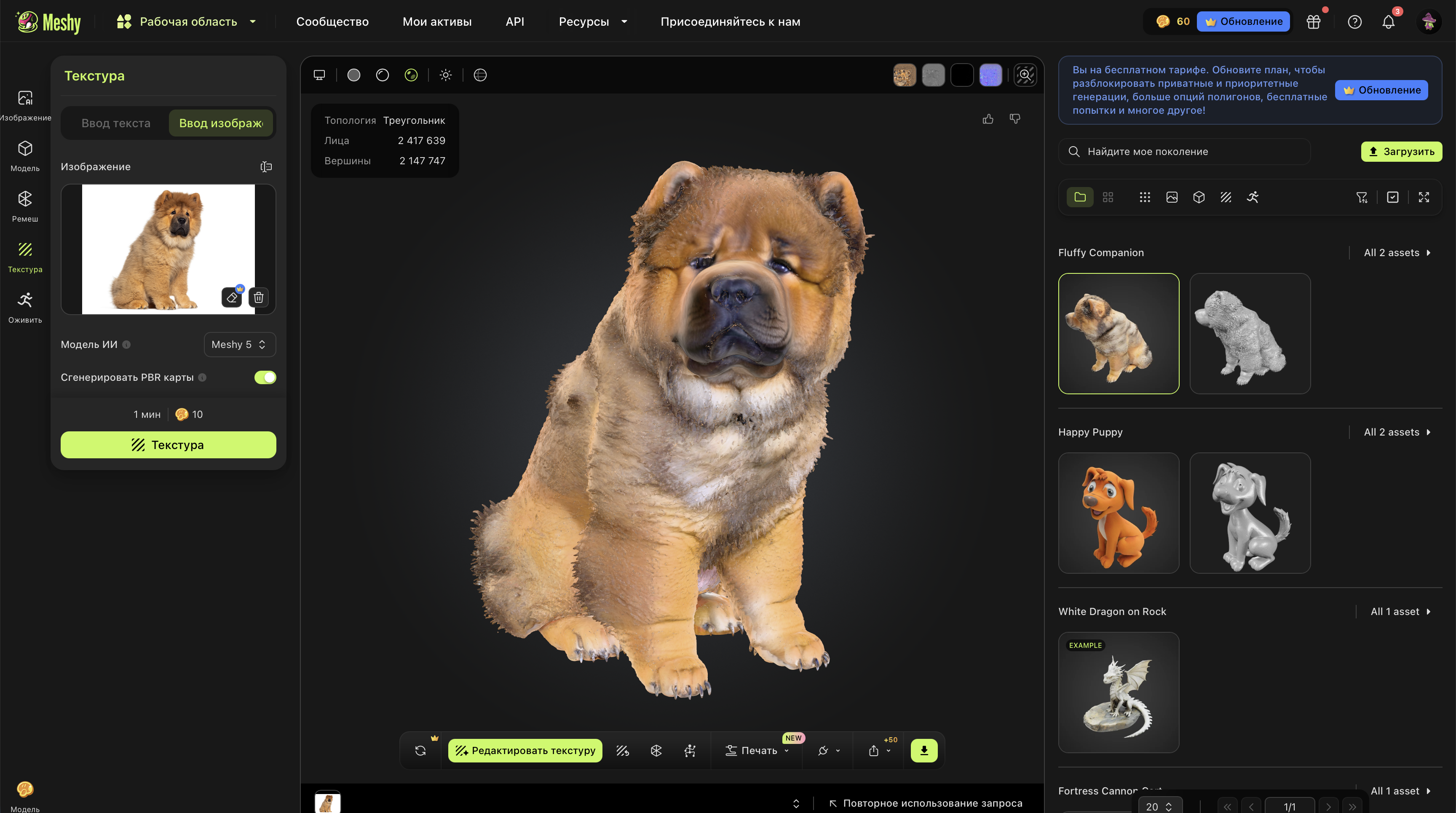Click the wireframe globe icon in viewport toolbar
The width and height of the screenshot is (1456, 813).
tap(480, 75)
